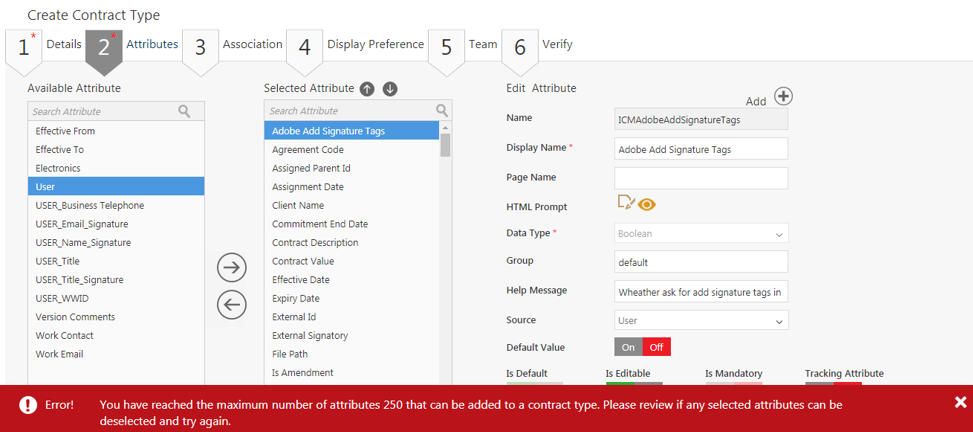Click left arrow to remove attribute

click(x=232, y=305)
